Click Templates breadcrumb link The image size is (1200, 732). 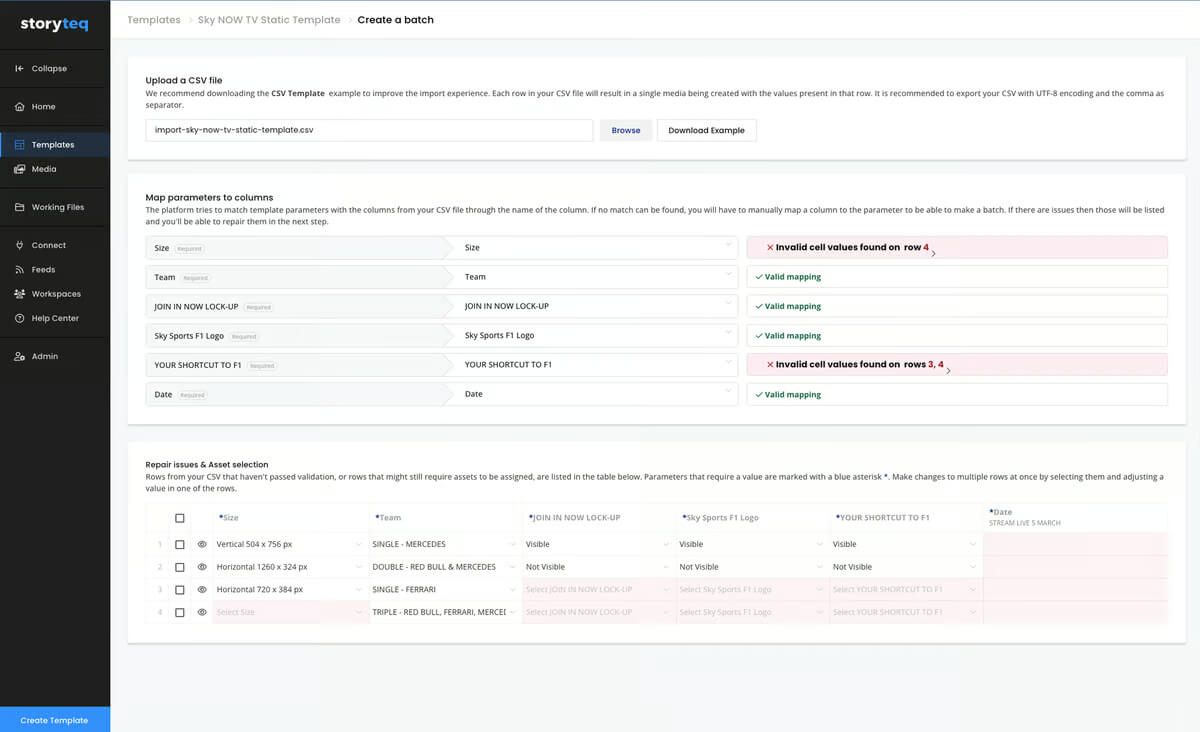tap(154, 19)
